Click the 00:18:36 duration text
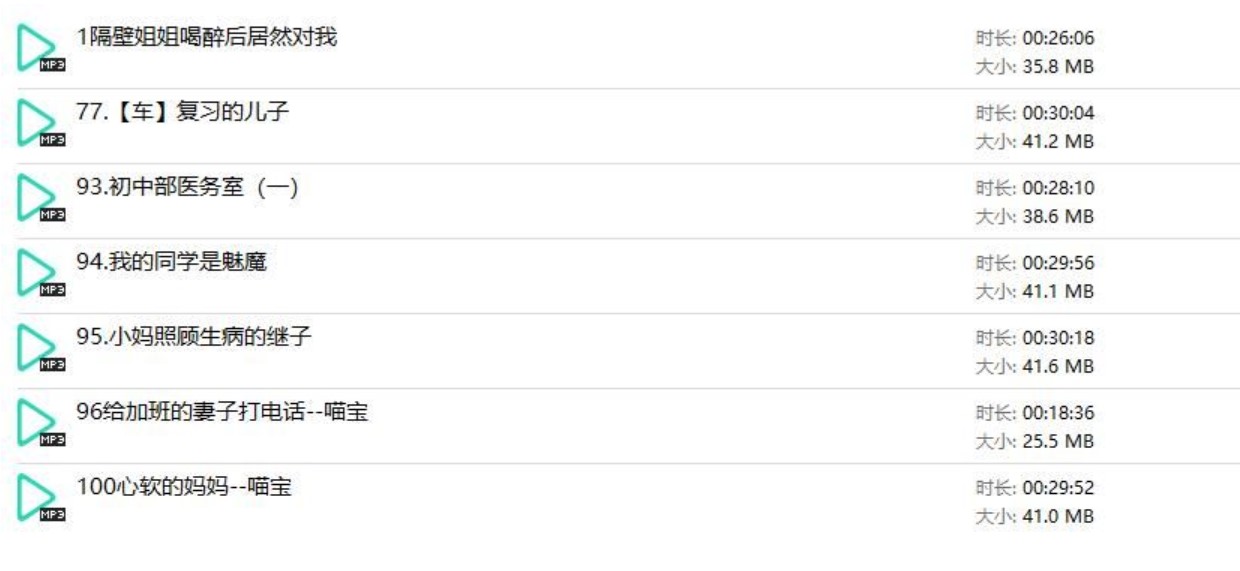The width and height of the screenshot is (1240, 571). tap(1035, 414)
